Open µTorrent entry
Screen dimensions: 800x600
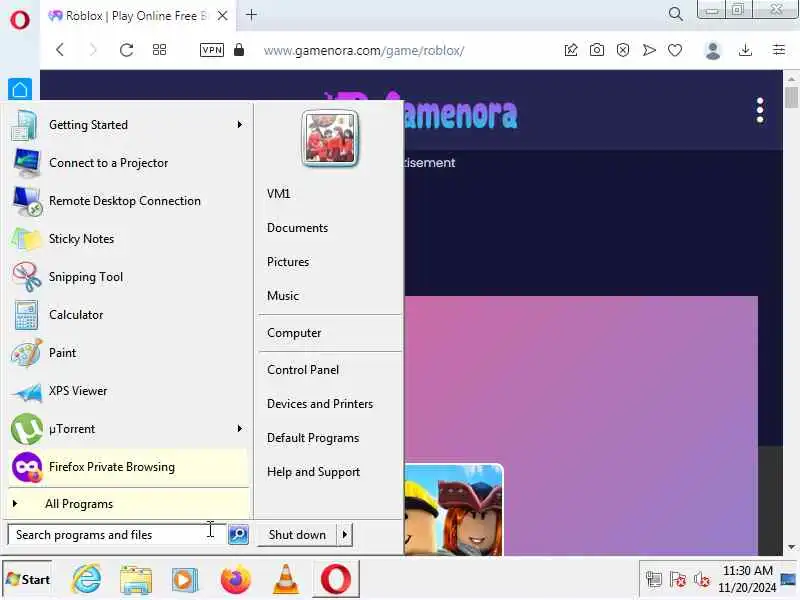point(128,429)
